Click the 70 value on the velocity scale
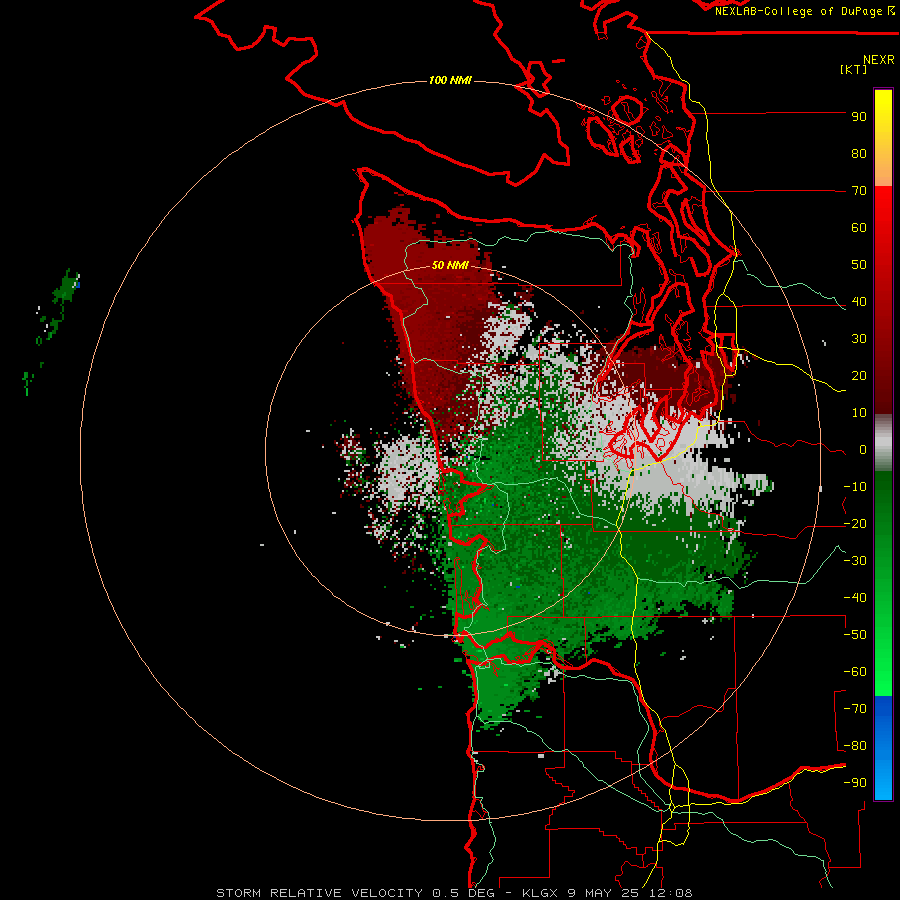This screenshot has width=900, height=900. 859,191
